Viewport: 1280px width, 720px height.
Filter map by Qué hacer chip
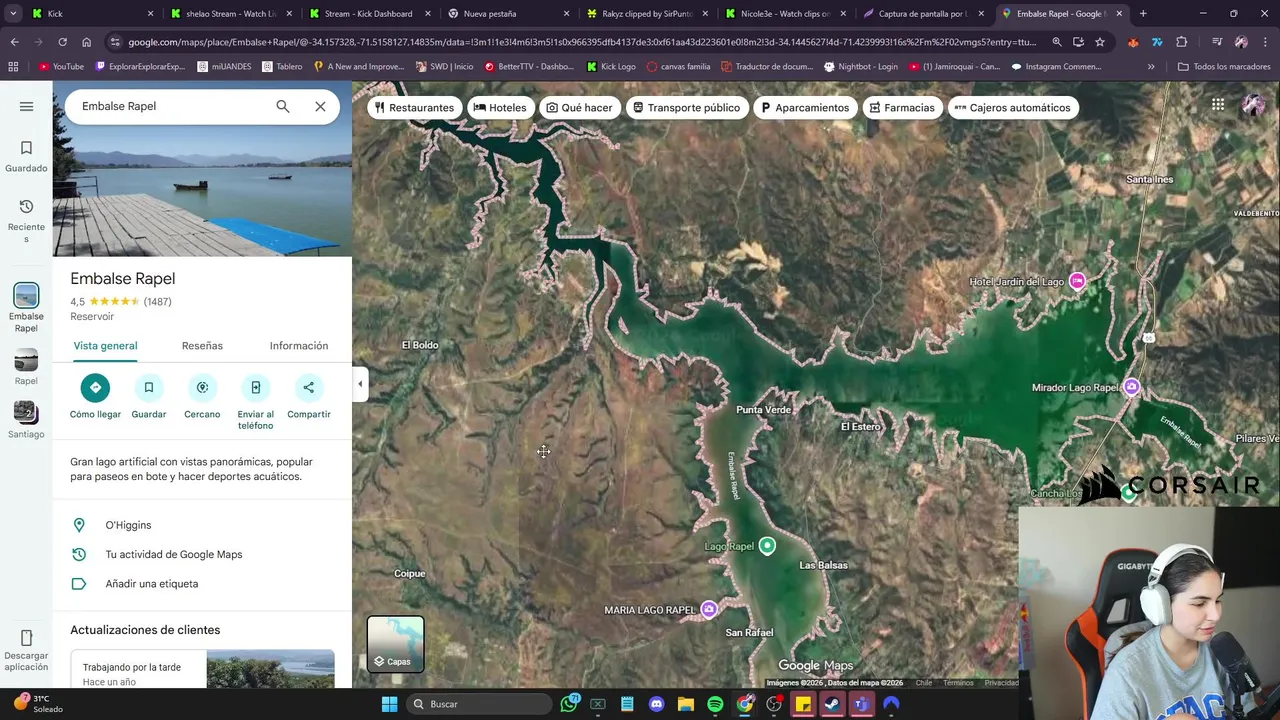click(x=579, y=108)
